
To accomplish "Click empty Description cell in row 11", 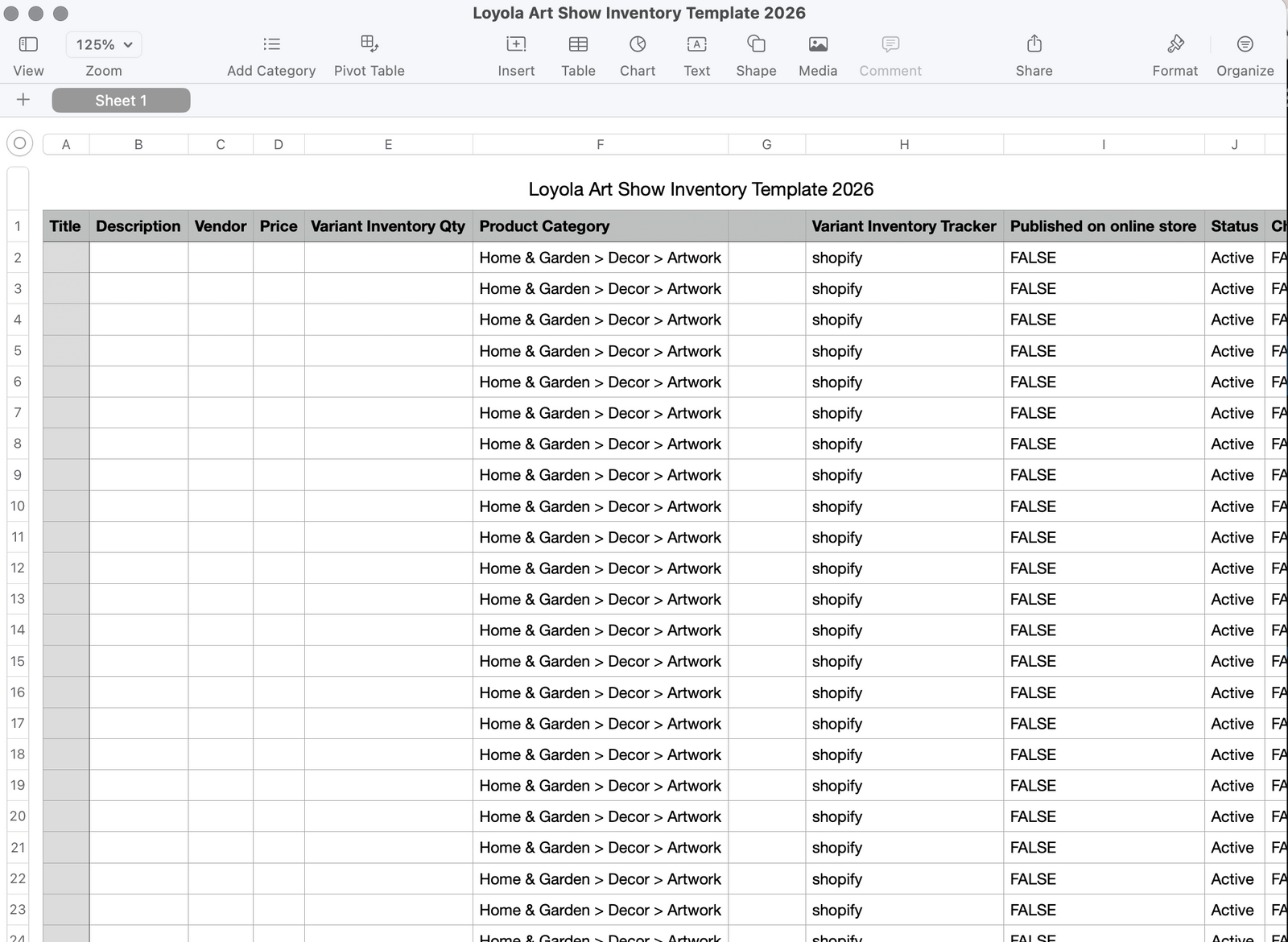I will [138, 537].
